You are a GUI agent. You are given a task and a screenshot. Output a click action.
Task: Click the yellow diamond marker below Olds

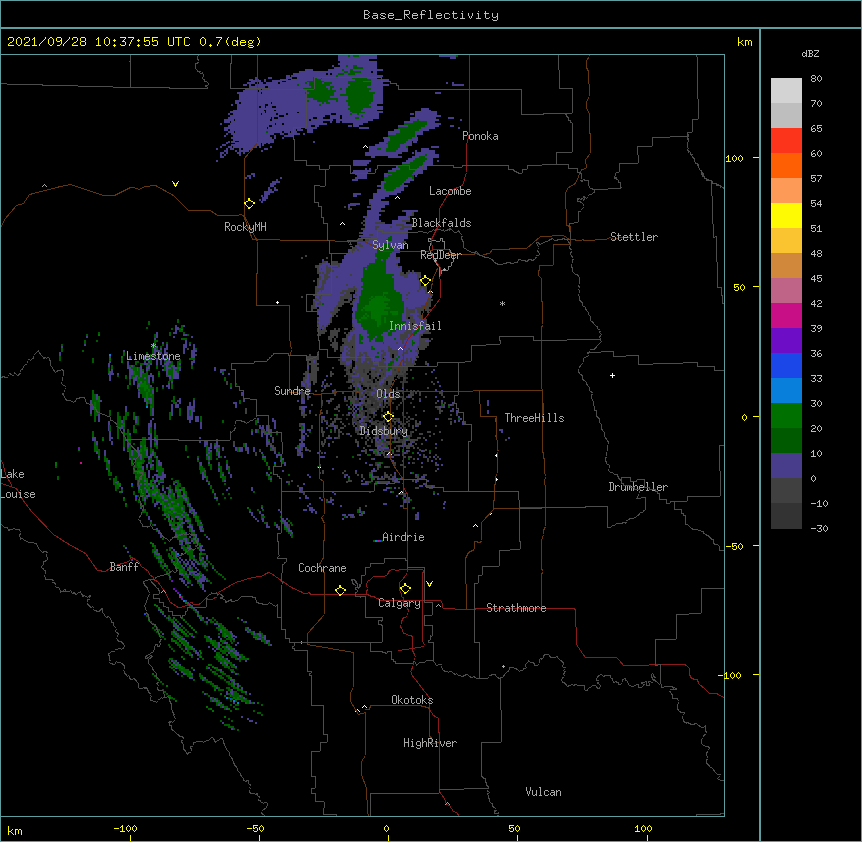[x=388, y=416]
